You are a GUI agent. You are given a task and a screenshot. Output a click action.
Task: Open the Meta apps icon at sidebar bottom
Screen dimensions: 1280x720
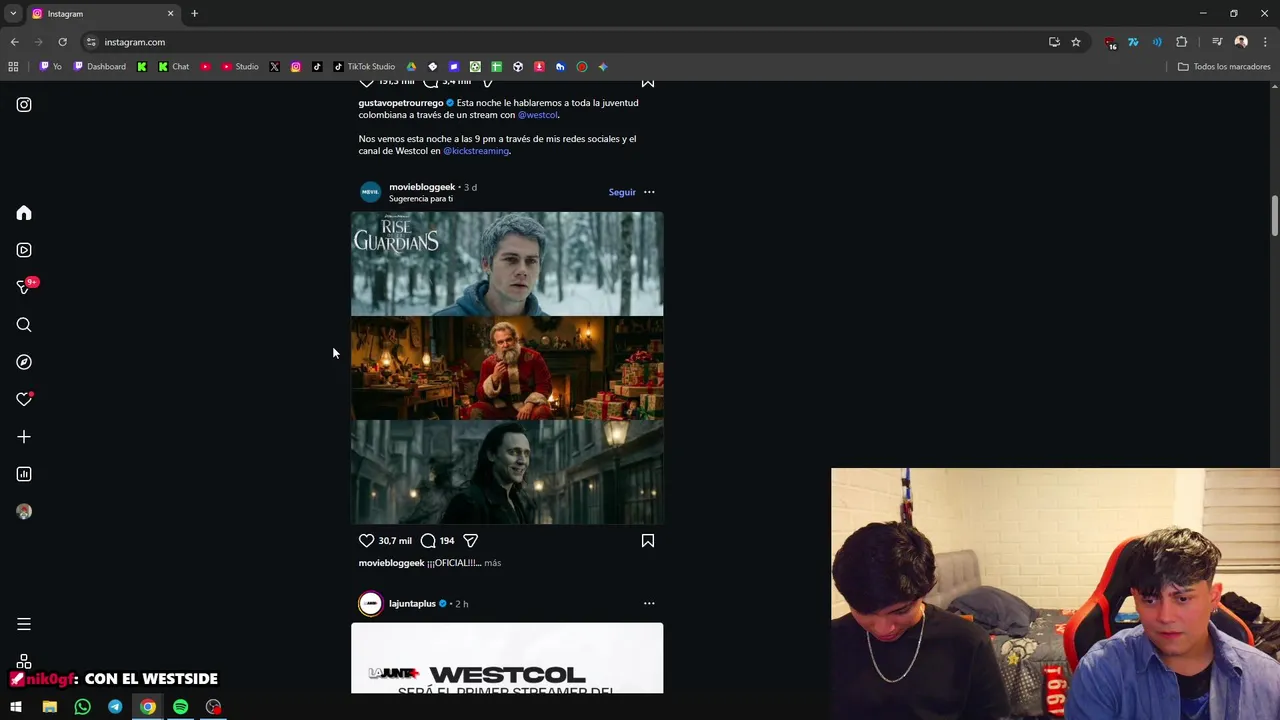point(24,661)
